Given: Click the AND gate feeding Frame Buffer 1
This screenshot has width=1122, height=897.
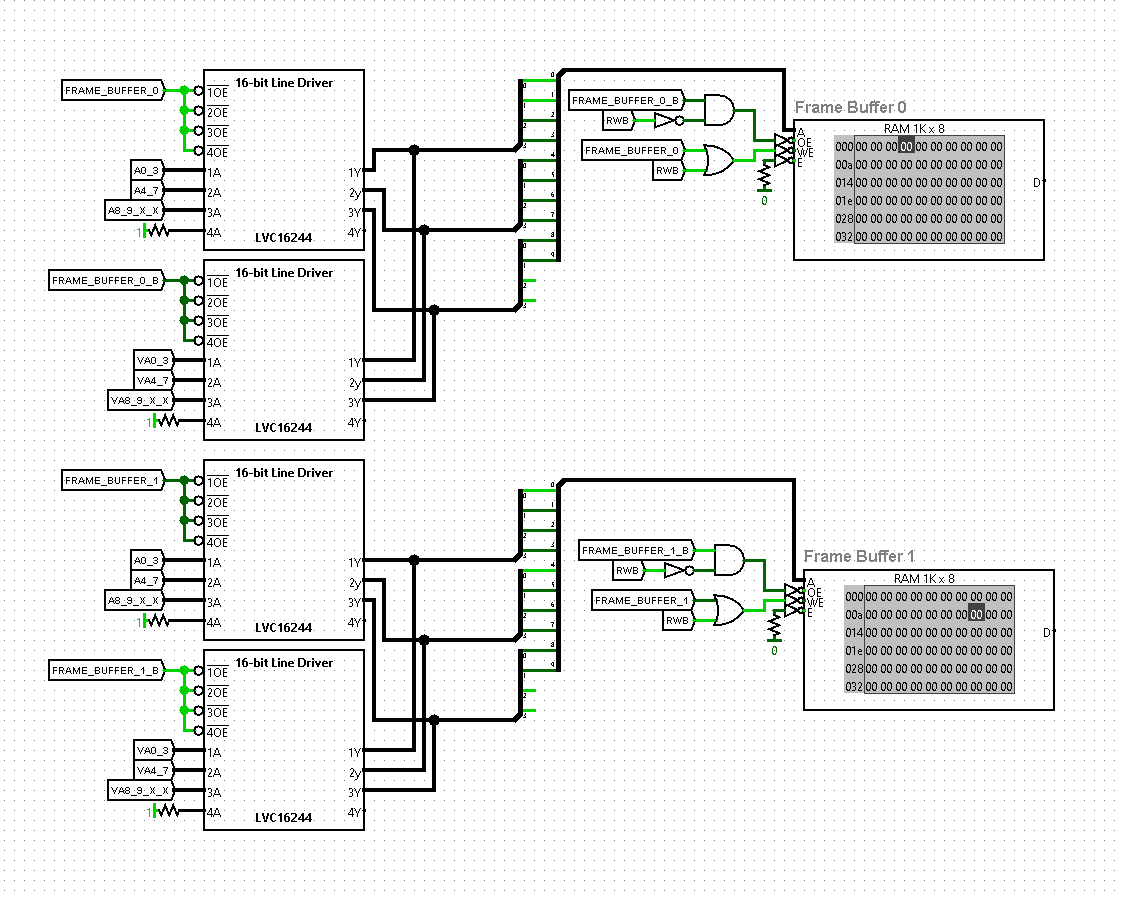Looking at the screenshot, I should click(x=729, y=560).
